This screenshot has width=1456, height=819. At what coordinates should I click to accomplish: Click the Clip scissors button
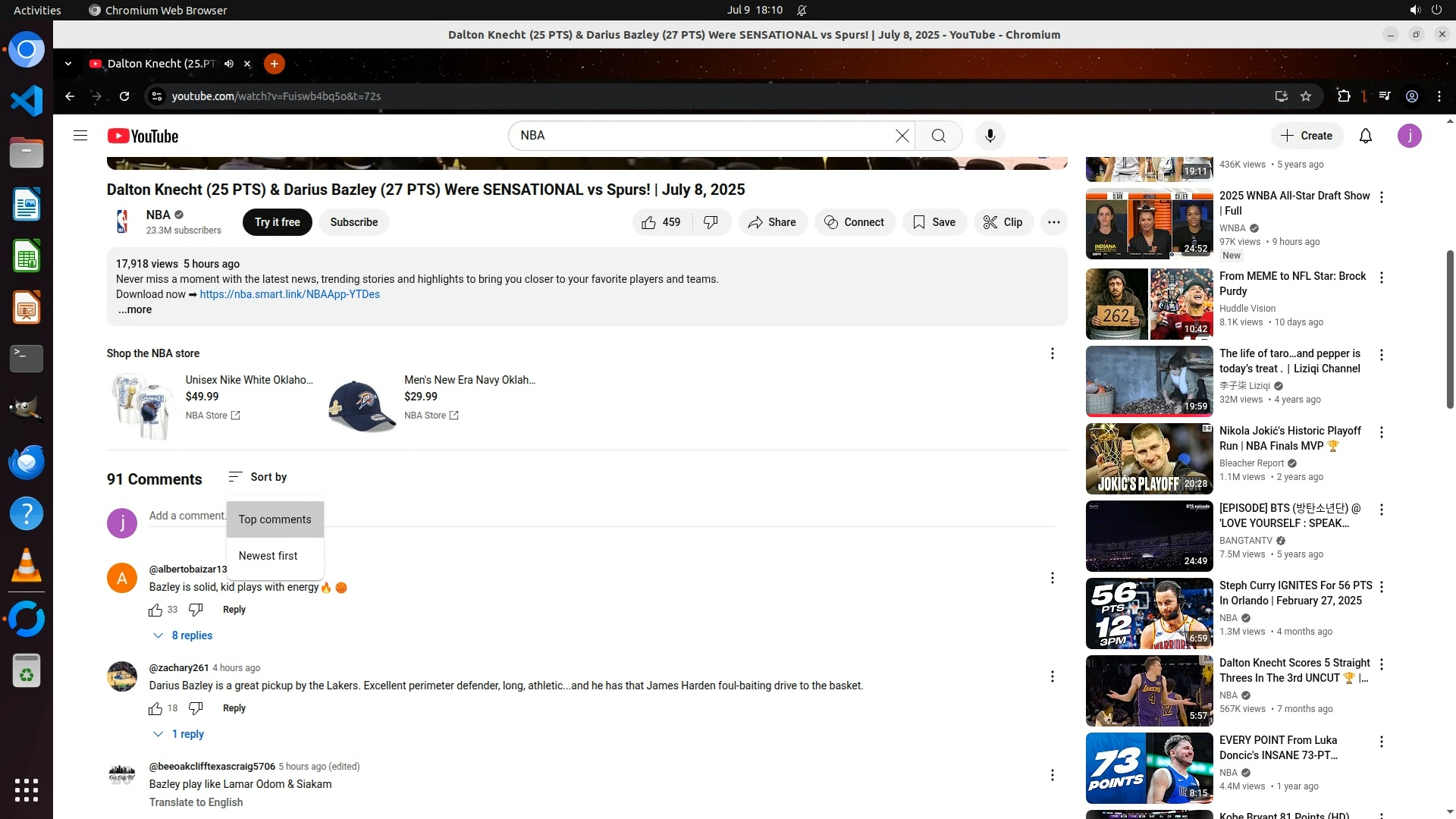click(x=1003, y=222)
